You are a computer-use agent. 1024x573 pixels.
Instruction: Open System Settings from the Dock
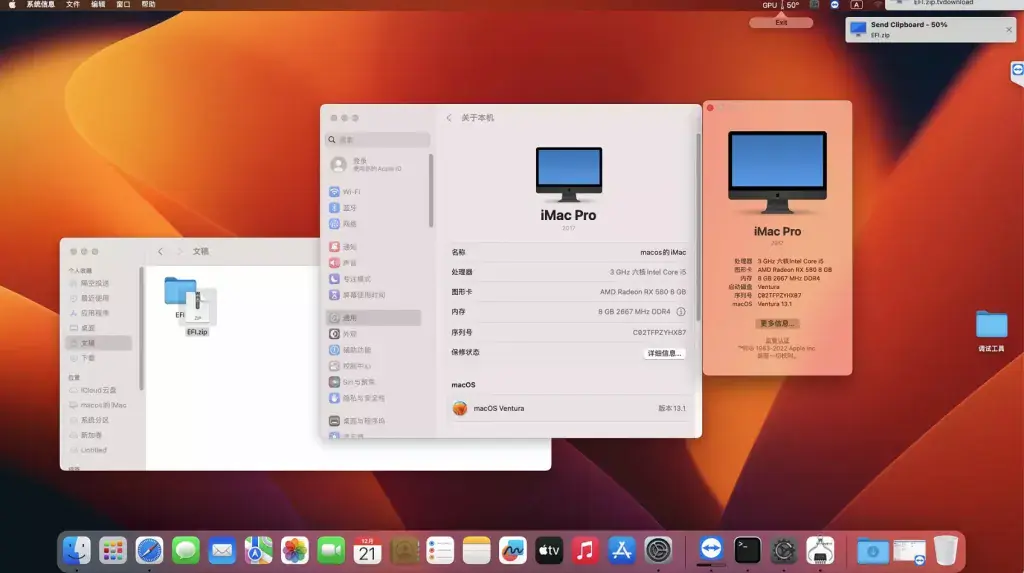[x=658, y=550]
